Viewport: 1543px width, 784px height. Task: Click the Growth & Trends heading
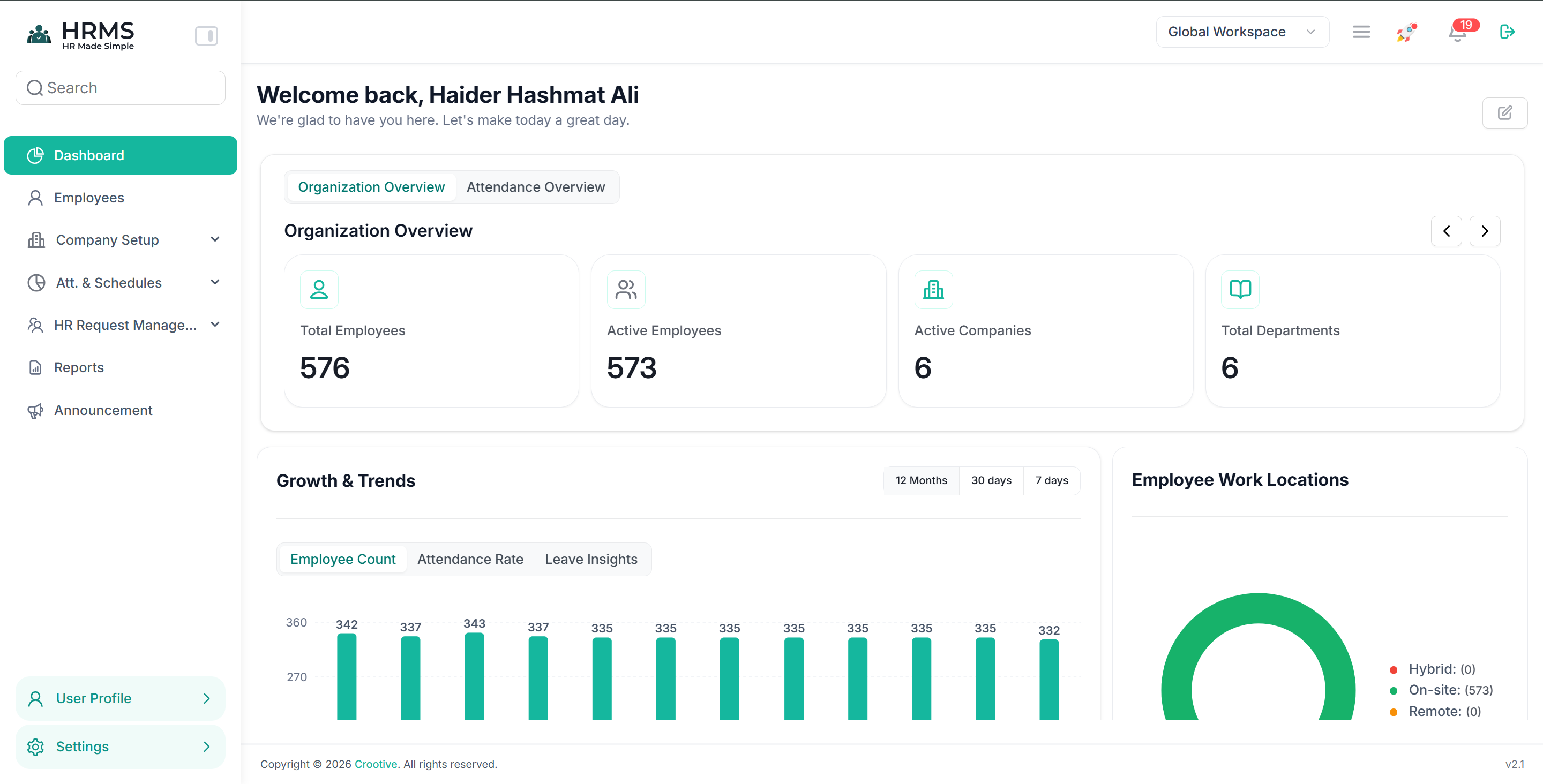(x=346, y=481)
